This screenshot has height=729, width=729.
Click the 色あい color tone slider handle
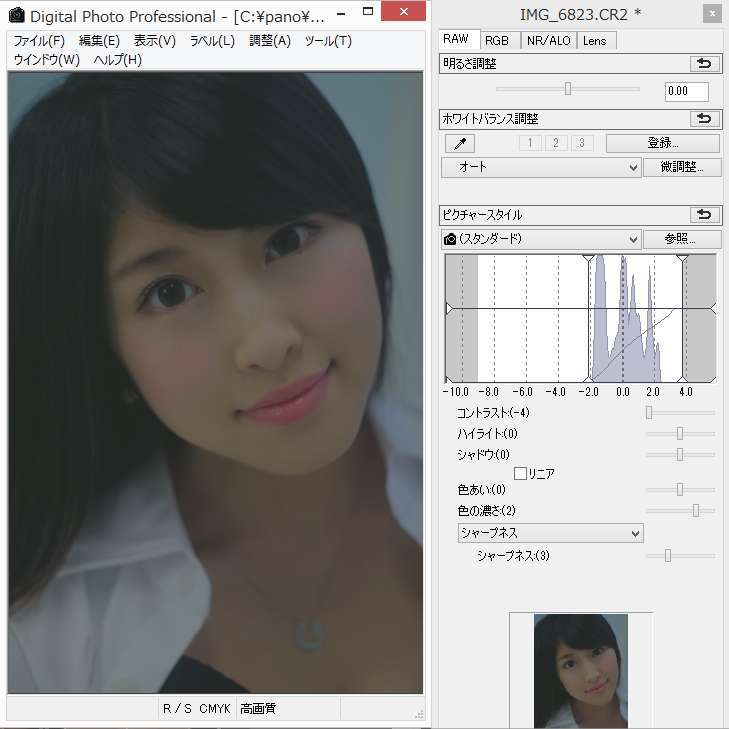[680, 489]
